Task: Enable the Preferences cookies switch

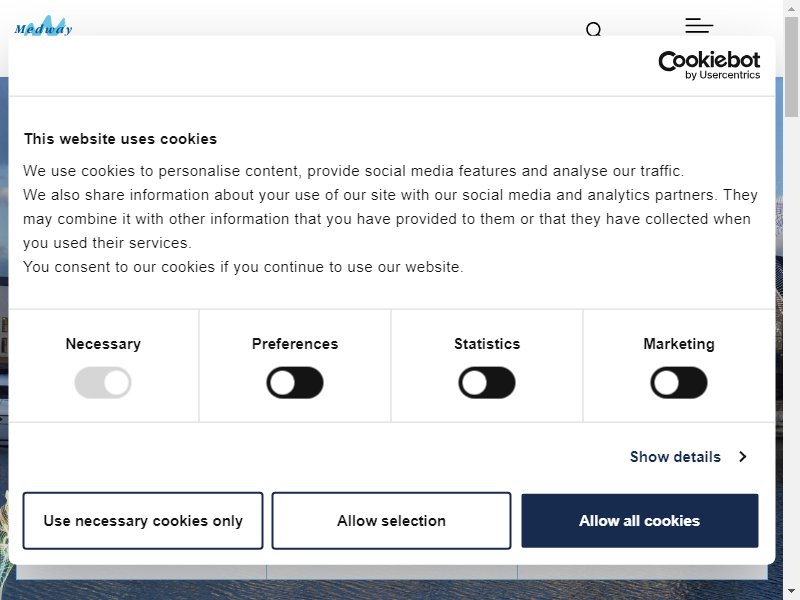Action: [295, 383]
